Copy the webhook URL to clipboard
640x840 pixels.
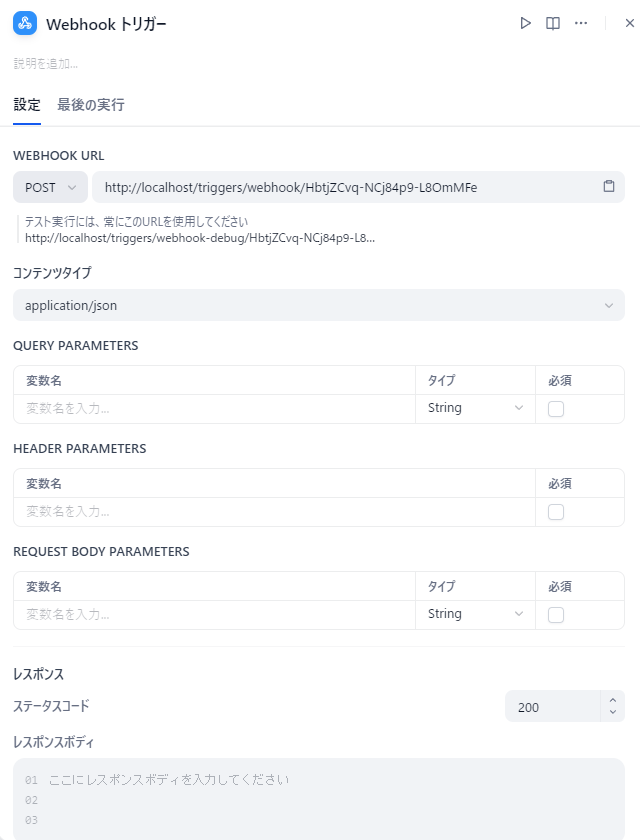(609, 187)
